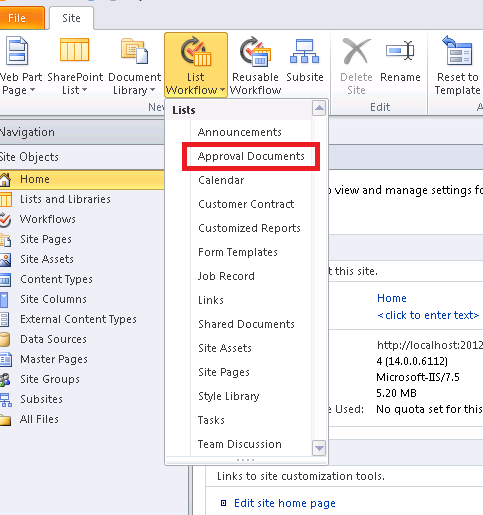This screenshot has height=515, width=483.
Task: Click the Site Groups people icon
Action: pos(5,380)
